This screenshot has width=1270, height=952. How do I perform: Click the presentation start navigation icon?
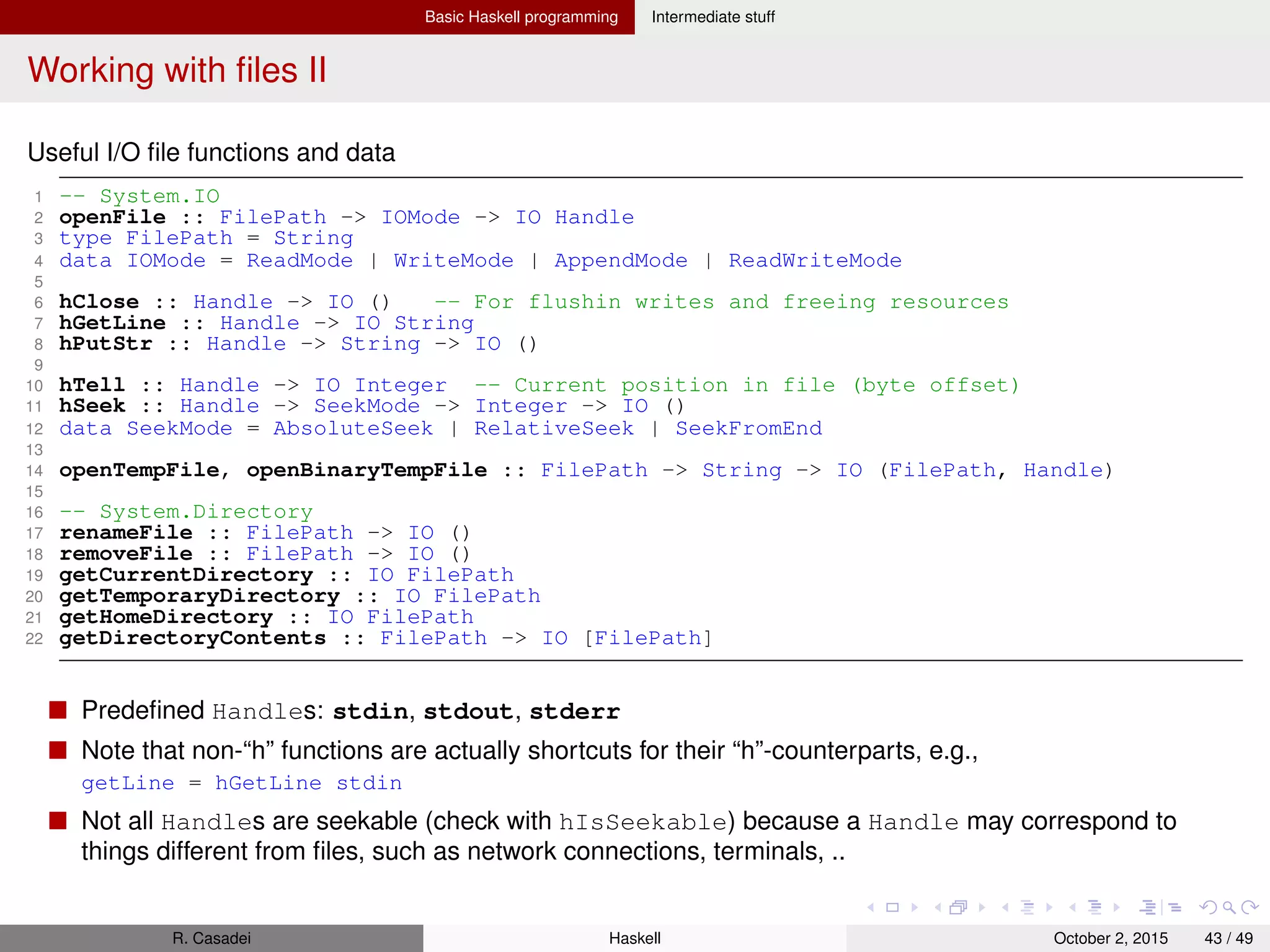(1148, 907)
